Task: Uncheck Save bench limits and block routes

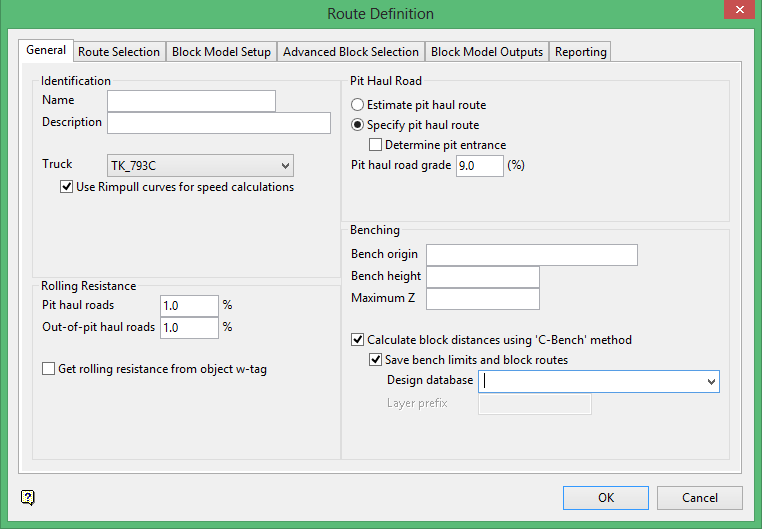Action: pyautogui.click(x=376, y=360)
